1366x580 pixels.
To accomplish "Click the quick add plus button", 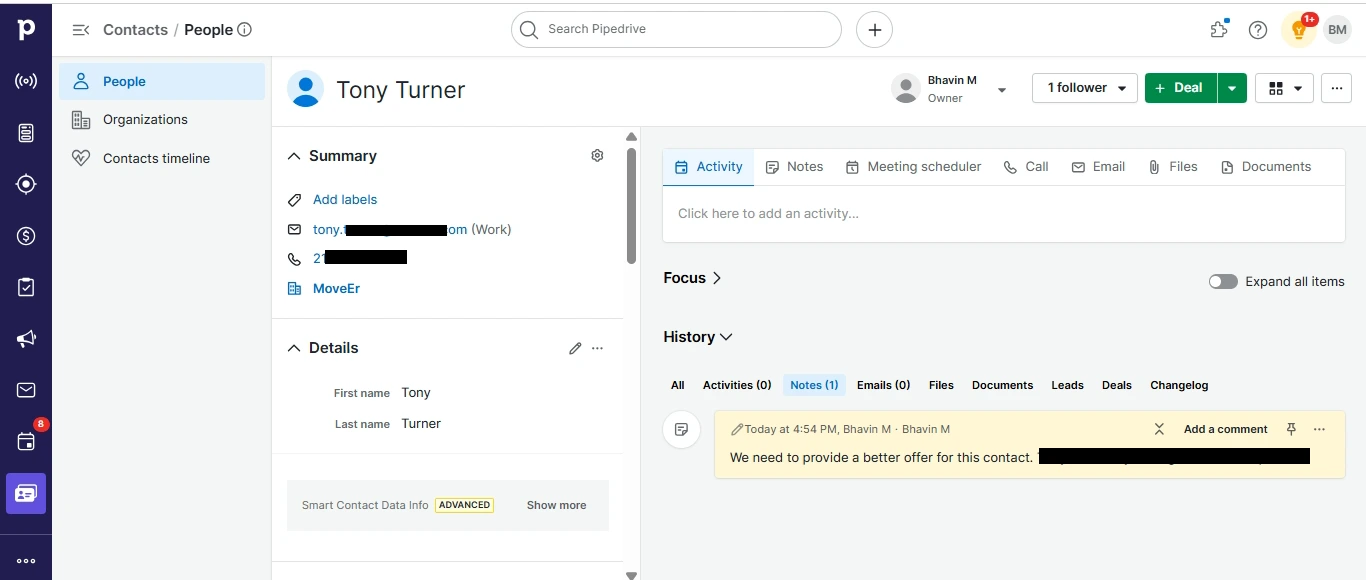I will (874, 30).
